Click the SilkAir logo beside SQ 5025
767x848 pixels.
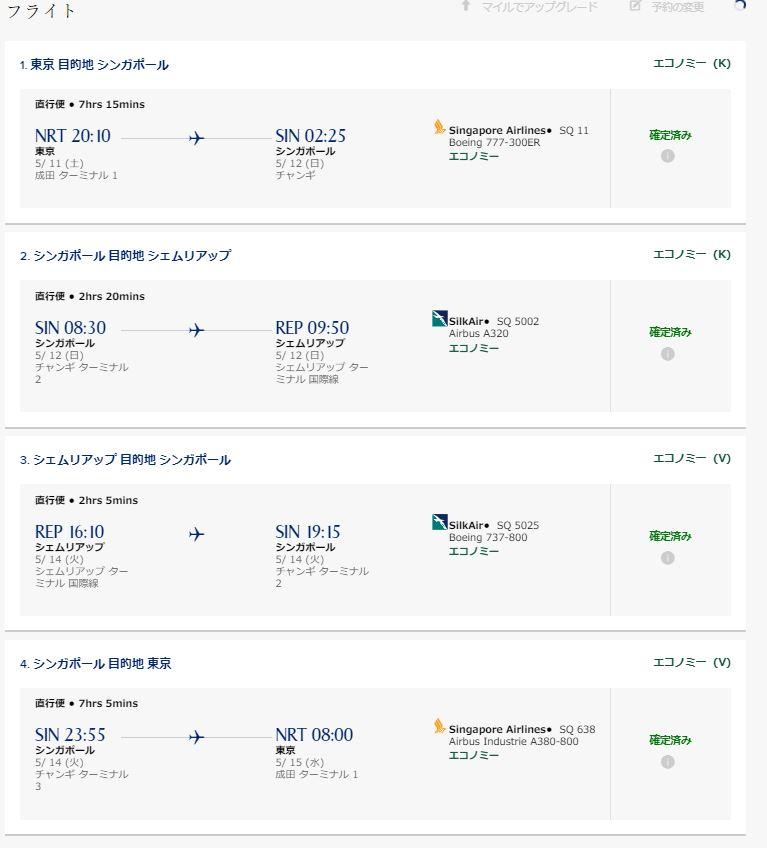click(x=440, y=522)
